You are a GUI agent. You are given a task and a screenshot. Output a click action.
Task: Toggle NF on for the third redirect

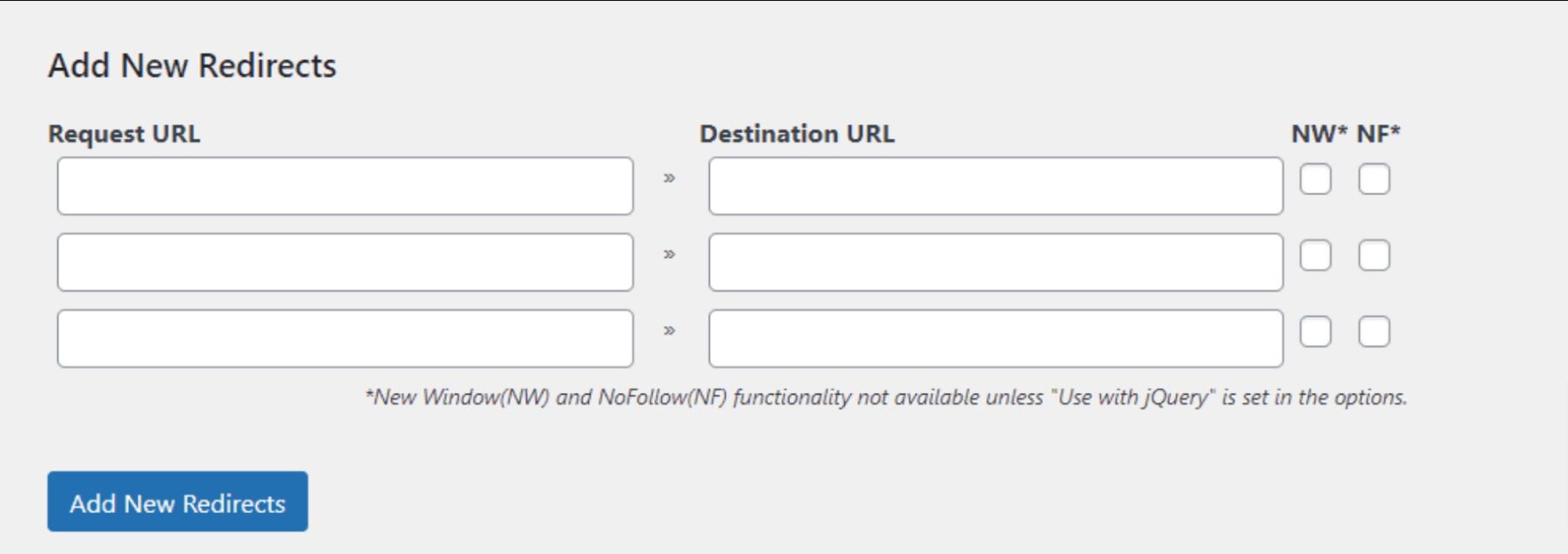(x=1375, y=329)
